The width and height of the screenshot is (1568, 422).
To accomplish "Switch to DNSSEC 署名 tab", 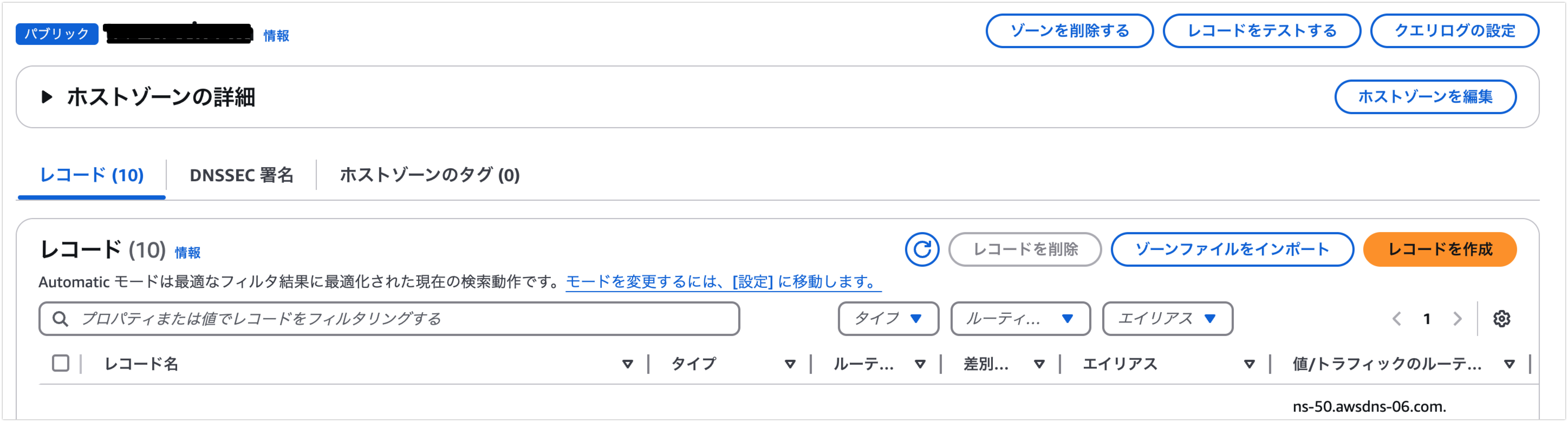I will pos(241,175).
